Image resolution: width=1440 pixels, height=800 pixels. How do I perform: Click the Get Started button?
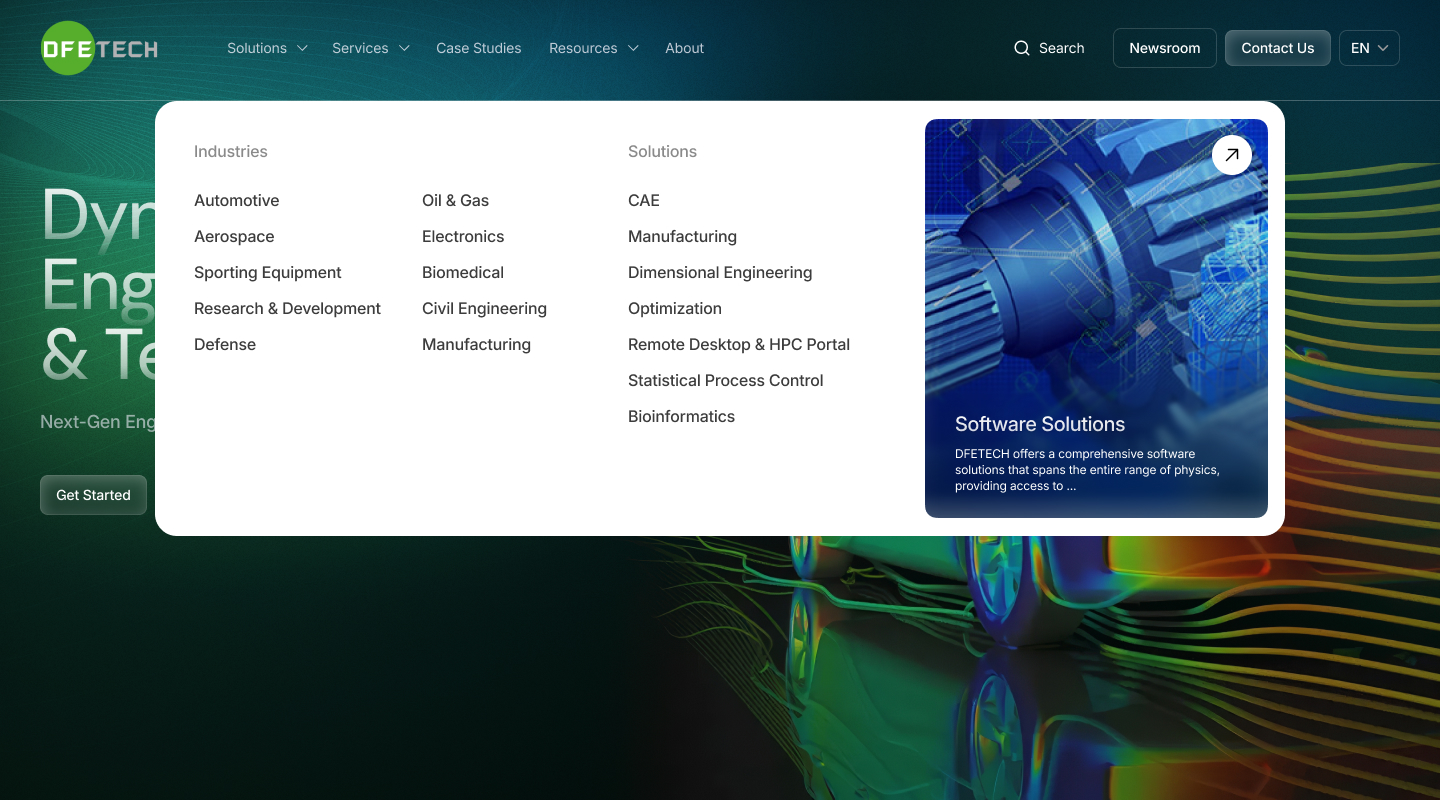(x=93, y=495)
